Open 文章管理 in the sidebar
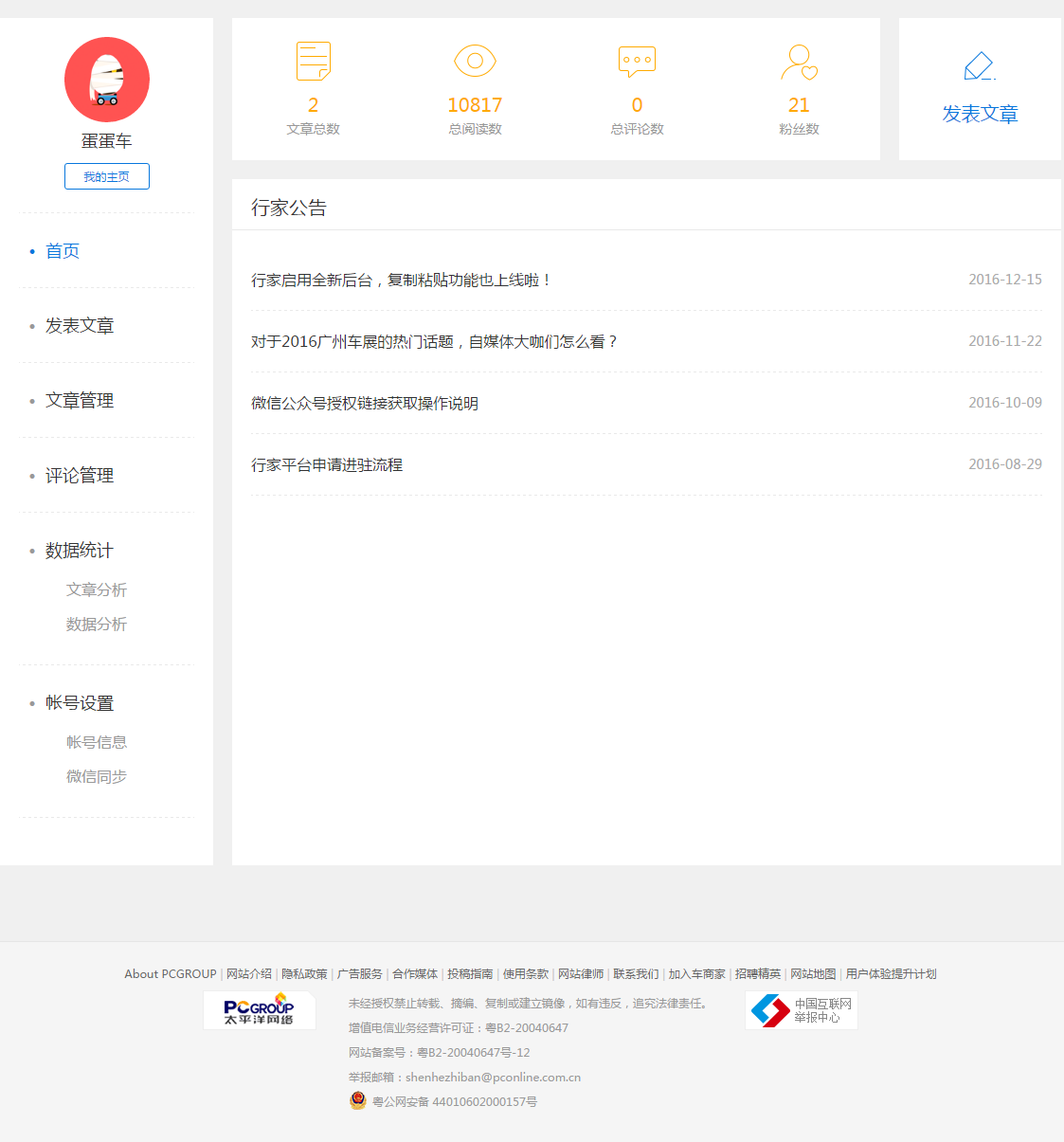Viewport: 1064px width, 1142px height. [x=80, y=401]
